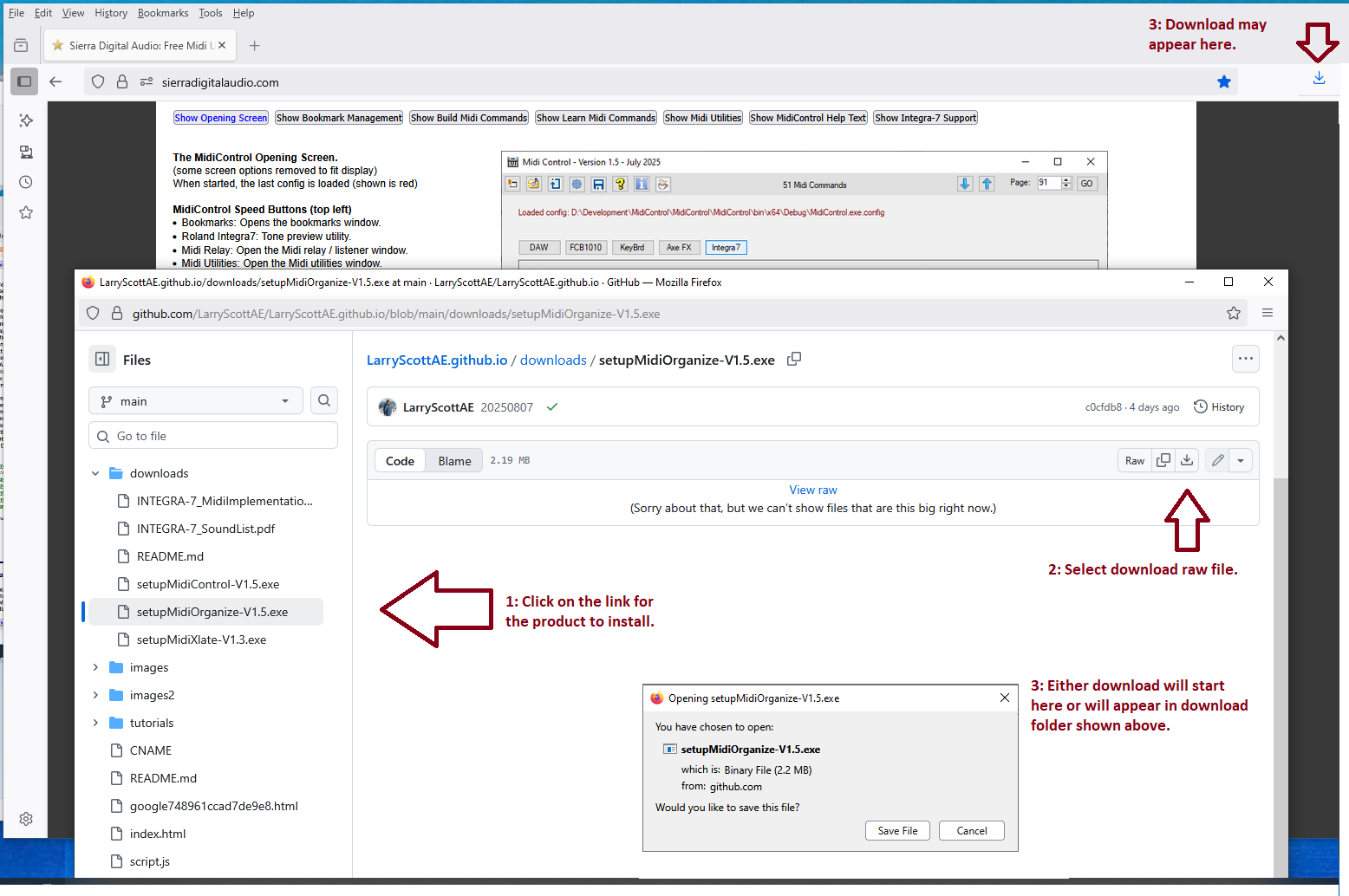Open the History link for this file
Viewport: 1349px width, 896px height.
pos(1219,406)
